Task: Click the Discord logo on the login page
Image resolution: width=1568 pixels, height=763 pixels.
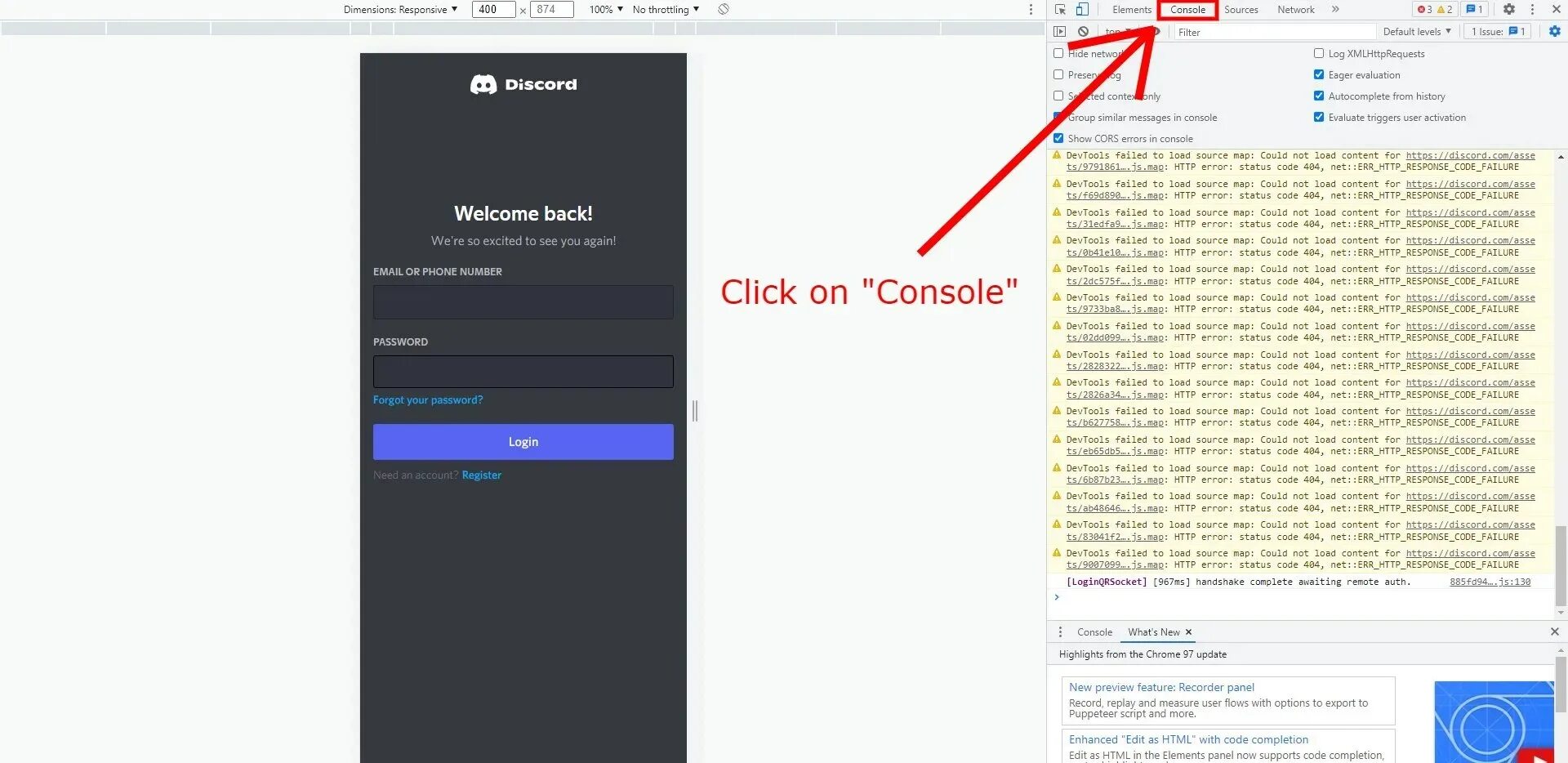Action: [x=523, y=84]
